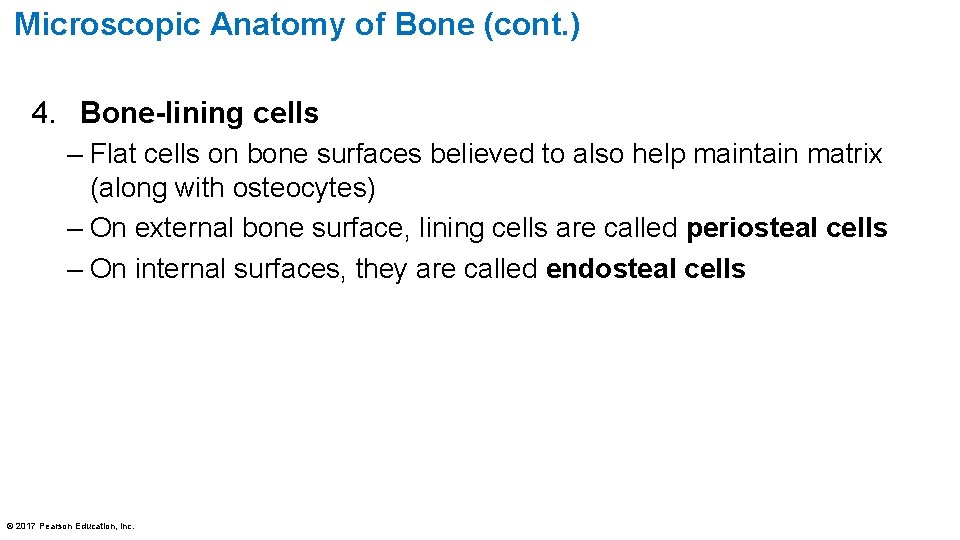
Task: Click the dash before 'On internal surfaces'
Action: click(x=75, y=270)
